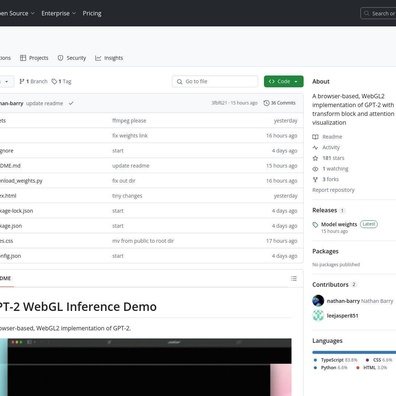Click the demo video thumbnail
Image resolution: width=396 pixels, height=396 pixels.
pyautogui.click(x=146, y=367)
